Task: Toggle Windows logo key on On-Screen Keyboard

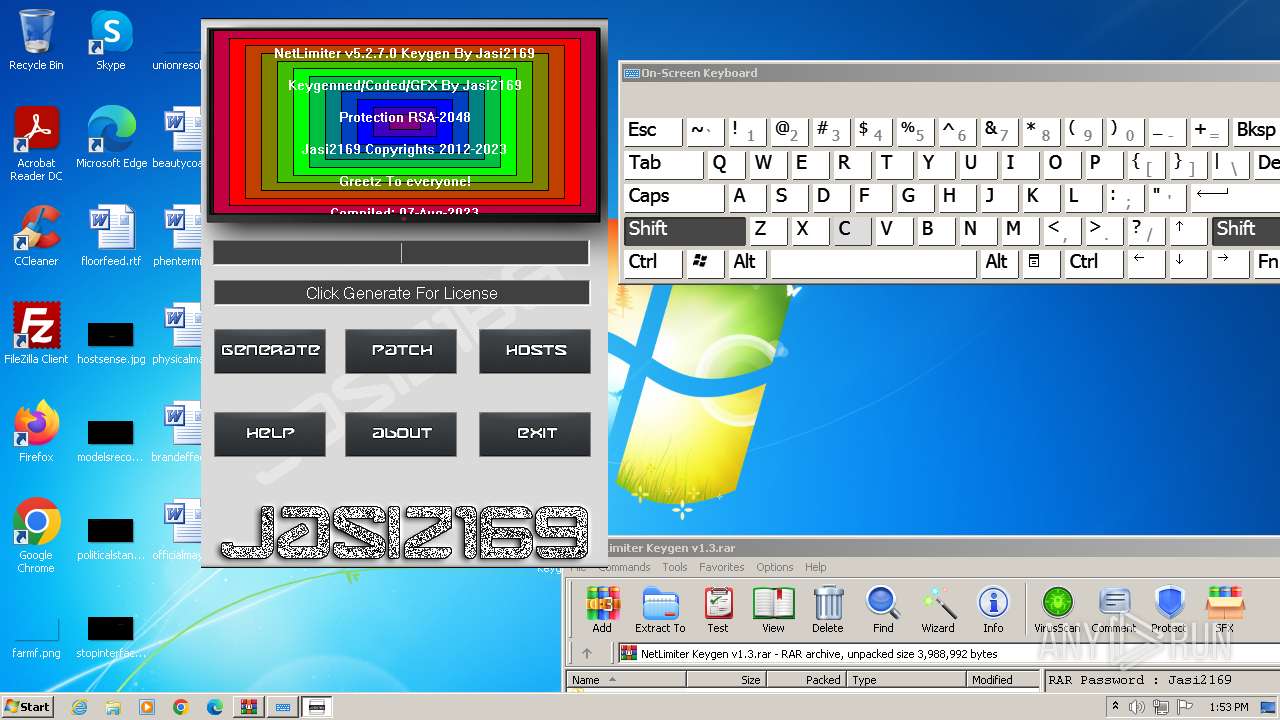Action: point(704,262)
